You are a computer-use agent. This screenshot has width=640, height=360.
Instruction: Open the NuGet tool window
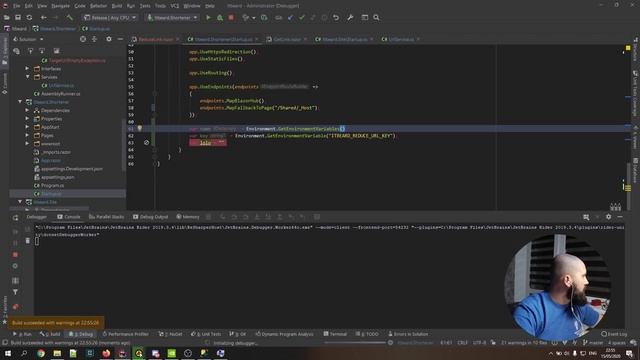[x=170, y=334]
